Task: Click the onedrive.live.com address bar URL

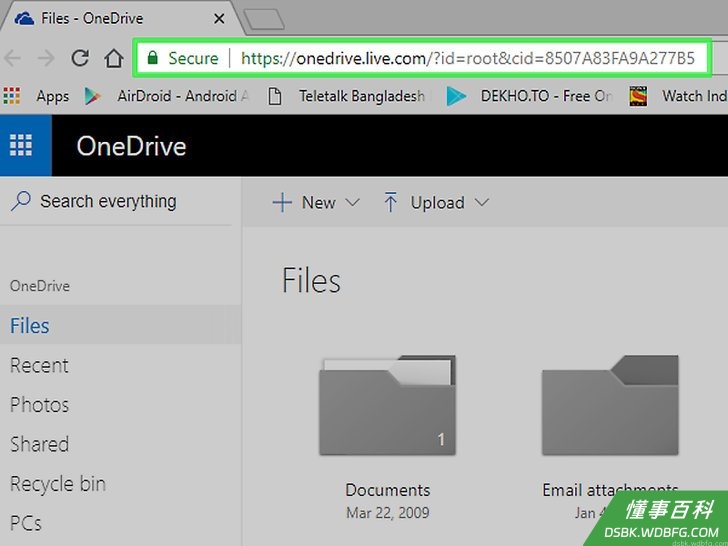Action: click(468, 58)
